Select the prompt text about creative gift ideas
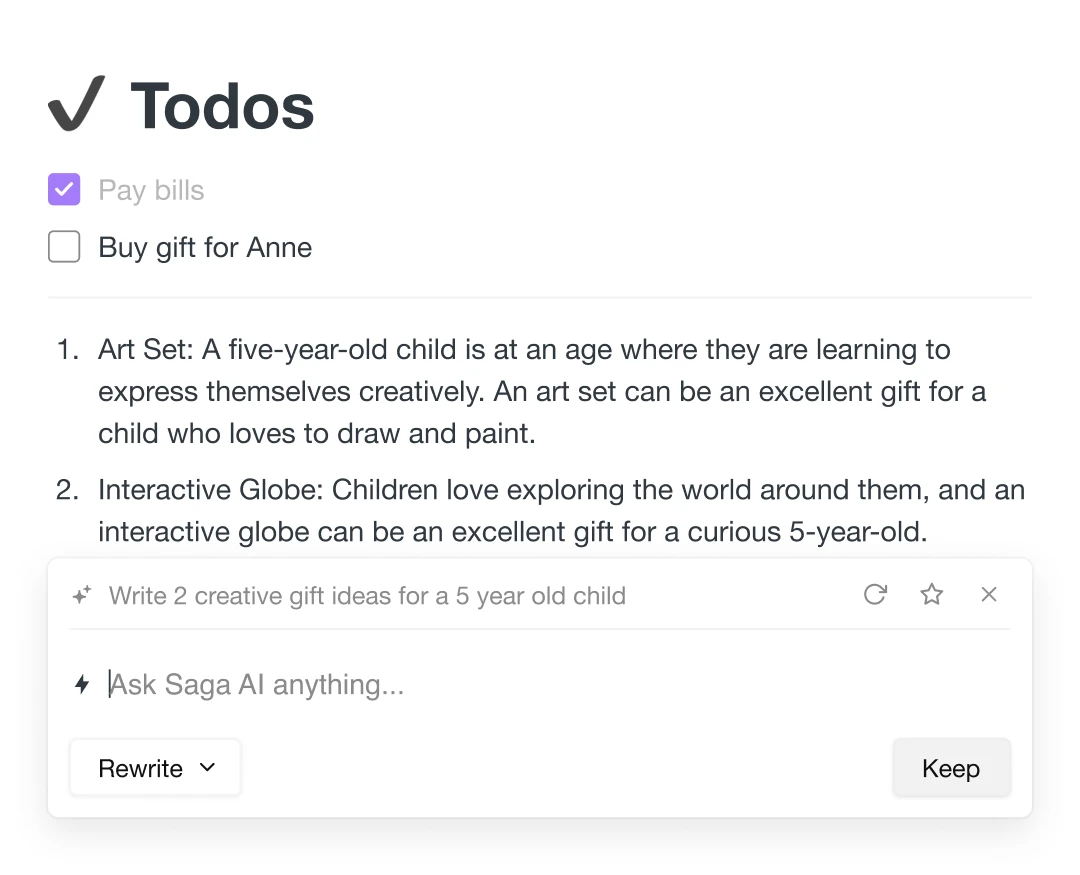This screenshot has height=875, width=1080. [367, 595]
